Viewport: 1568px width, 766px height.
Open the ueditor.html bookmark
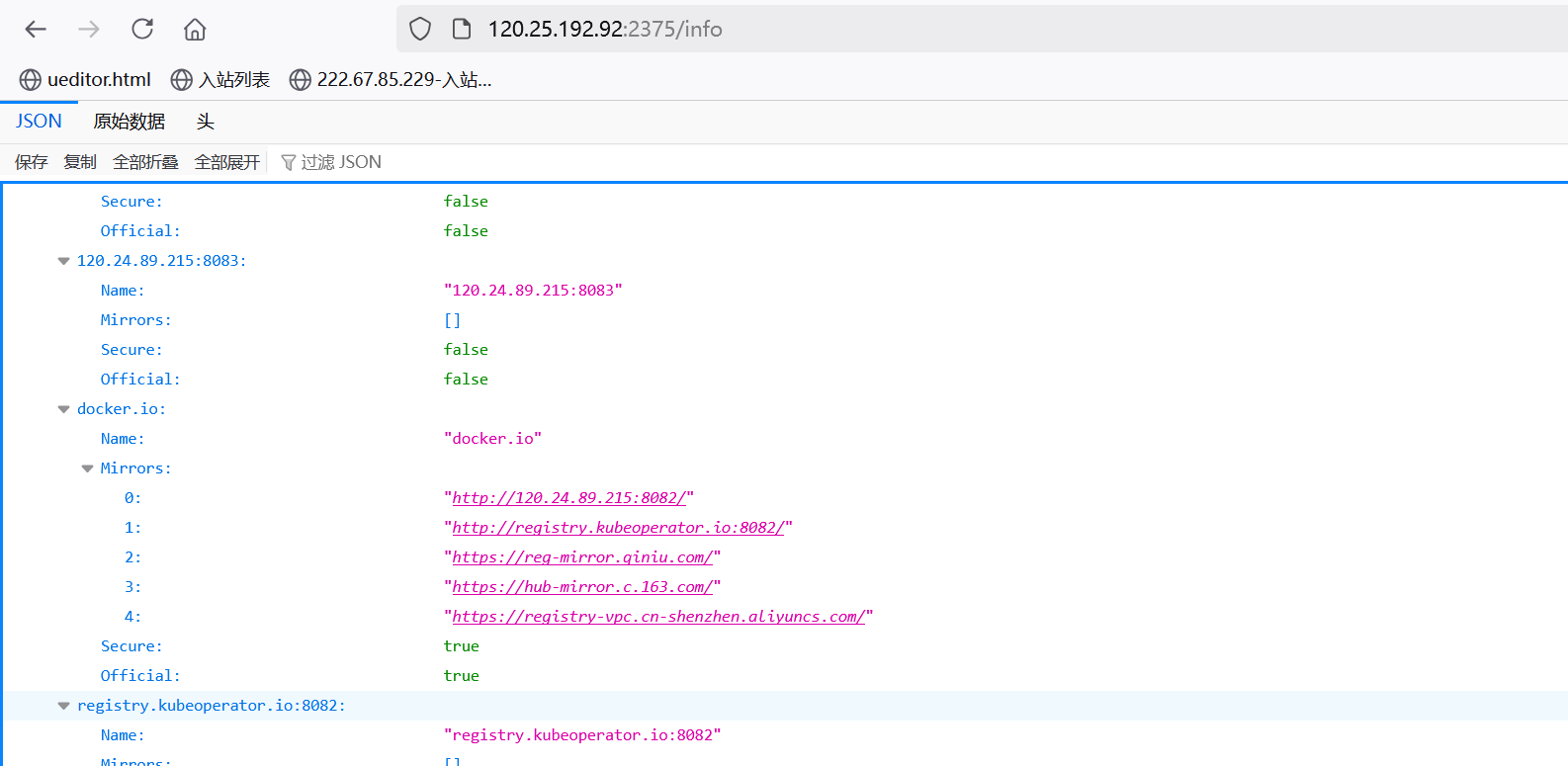[86, 80]
